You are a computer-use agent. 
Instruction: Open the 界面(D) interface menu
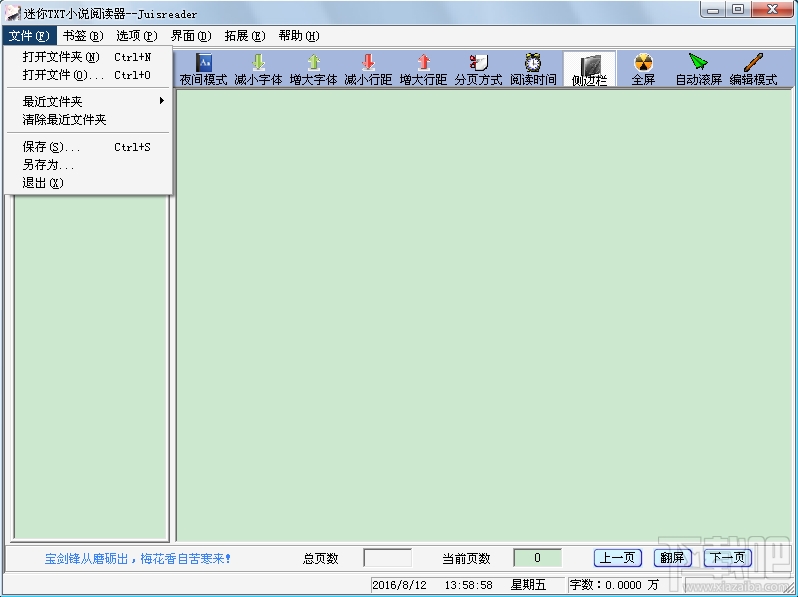191,36
